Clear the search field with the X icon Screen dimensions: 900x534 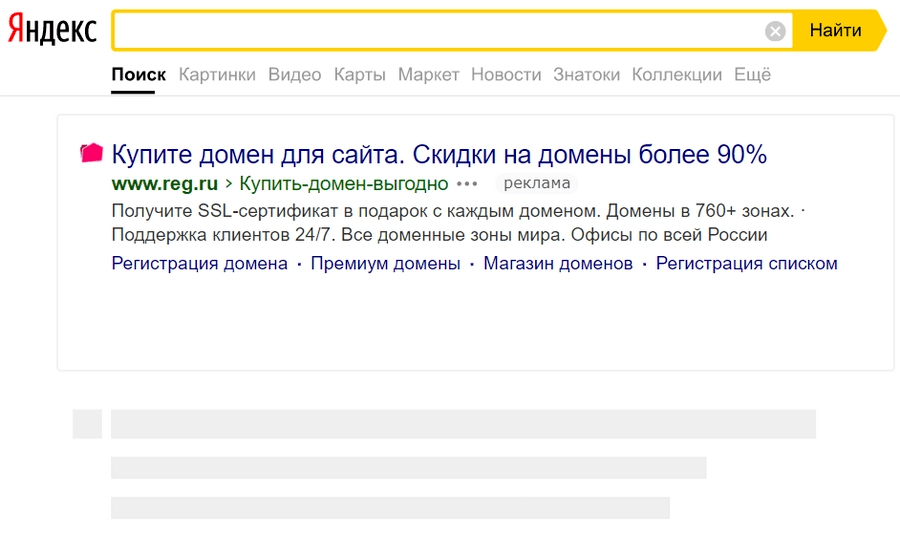(775, 31)
